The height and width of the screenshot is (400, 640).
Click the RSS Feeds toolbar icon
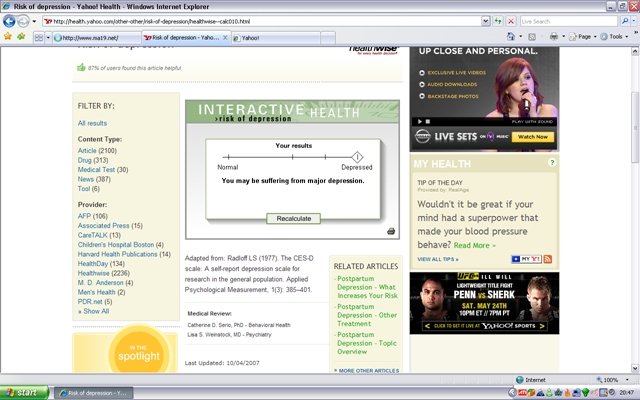tap(532, 37)
